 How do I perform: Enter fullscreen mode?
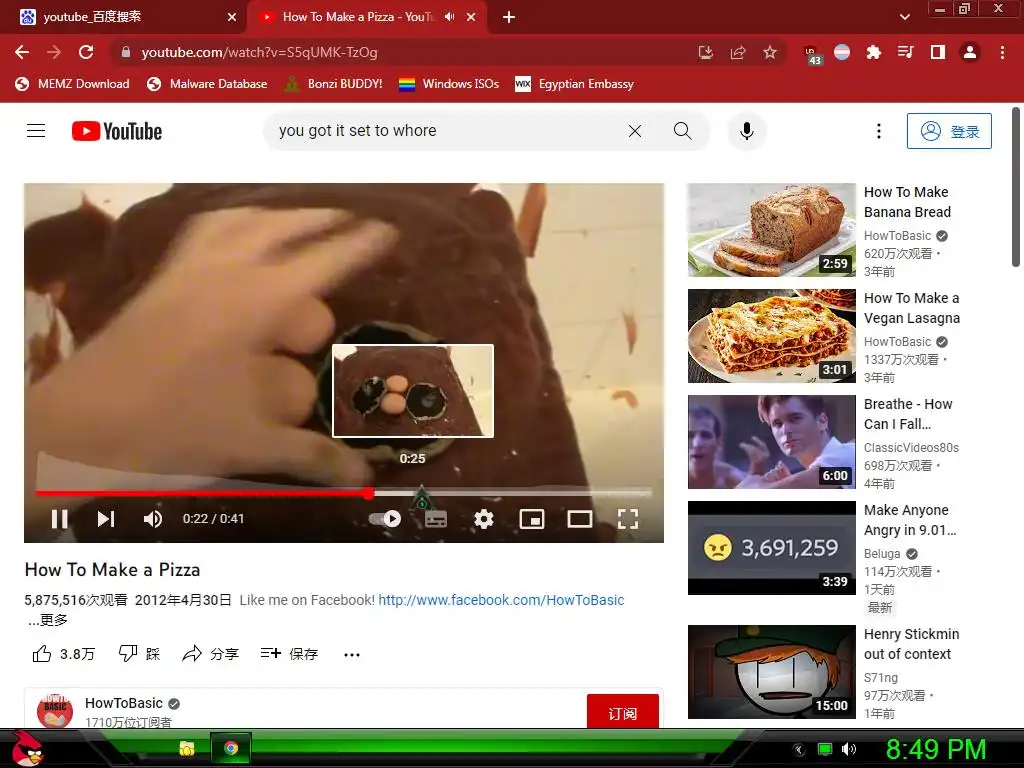coord(628,519)
